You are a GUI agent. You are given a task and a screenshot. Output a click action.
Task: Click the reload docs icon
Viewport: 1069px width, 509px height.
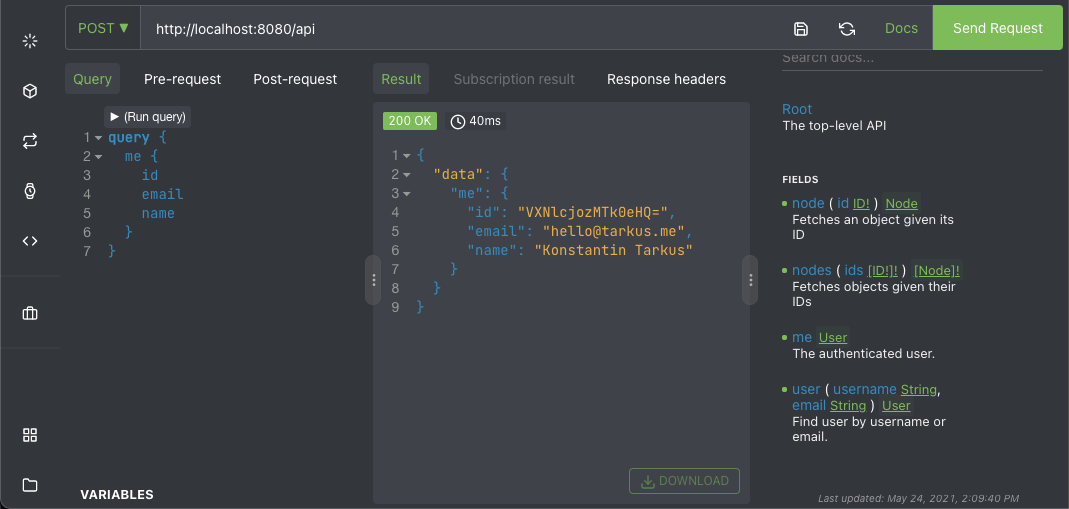coord(847,29)
